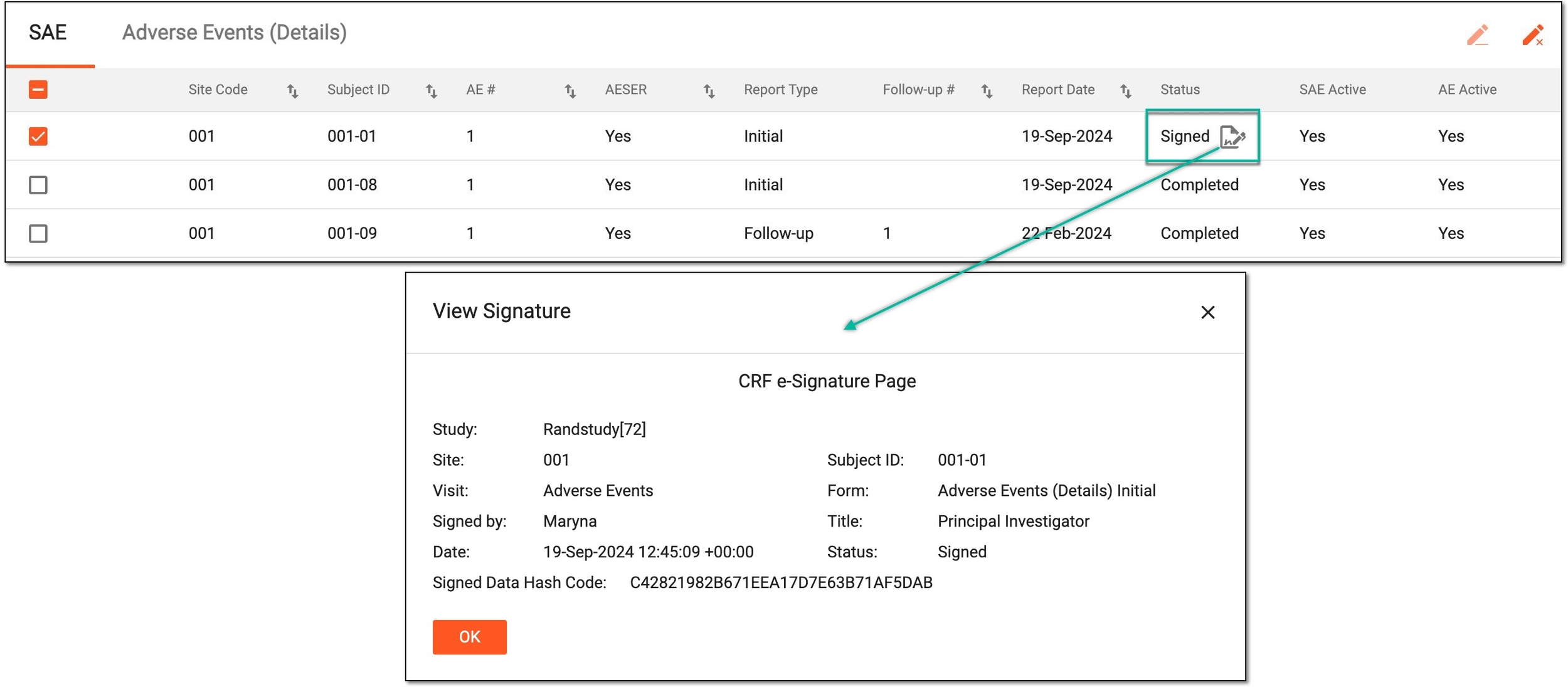
Task: Click Completed status of 001-08 row
Action: click(1199, 185)
